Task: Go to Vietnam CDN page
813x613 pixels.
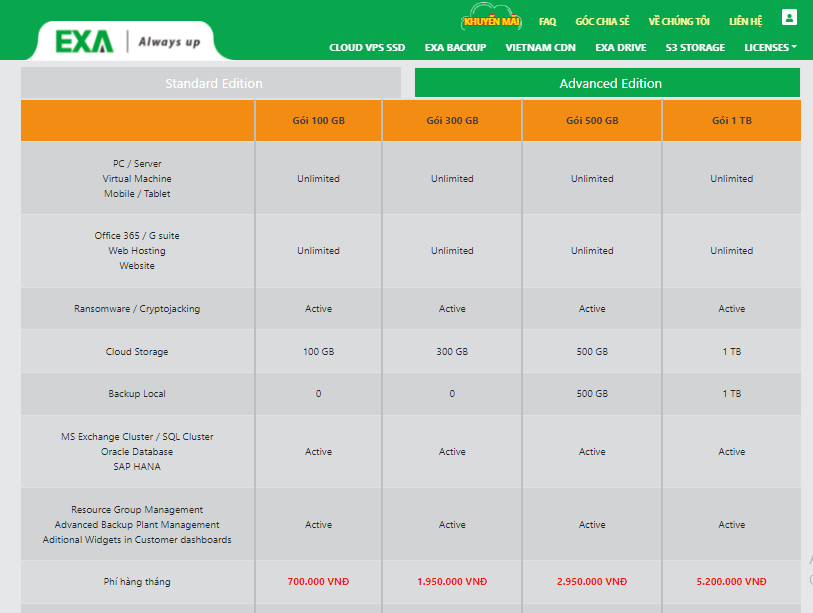Action: pyautogui.click(x=540, y=47)
